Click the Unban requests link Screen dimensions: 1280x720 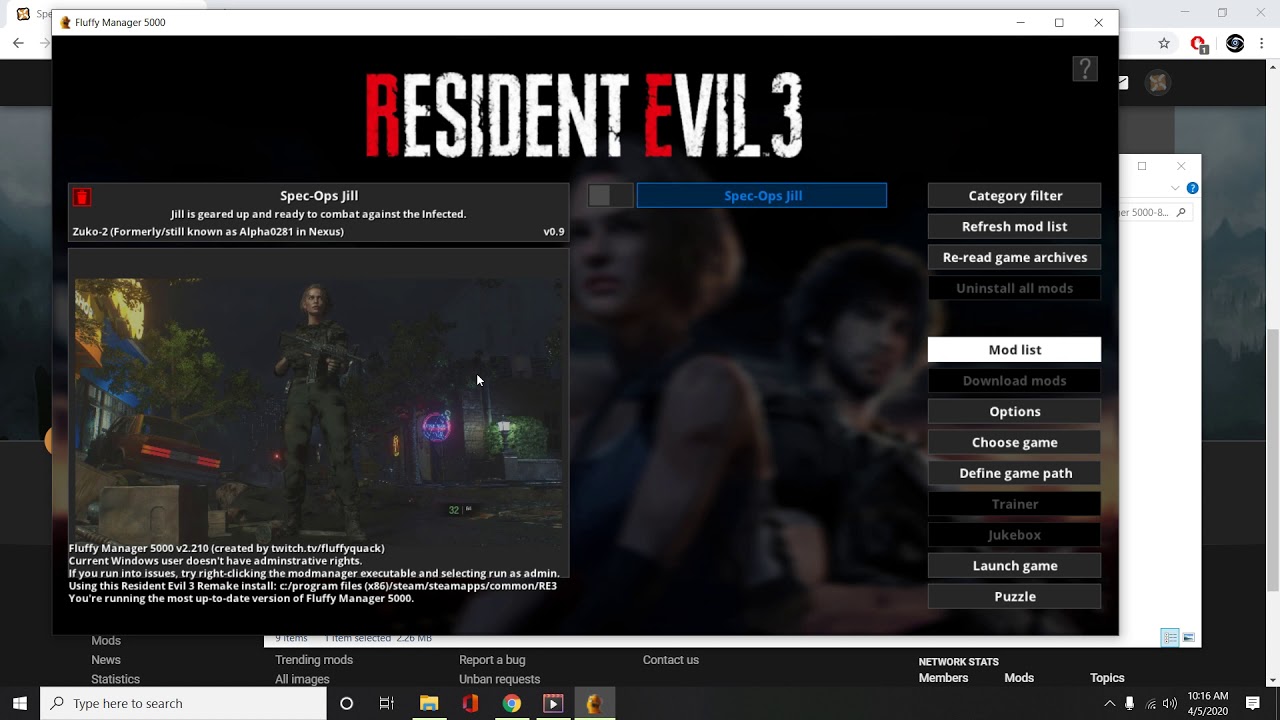(499, 679)
